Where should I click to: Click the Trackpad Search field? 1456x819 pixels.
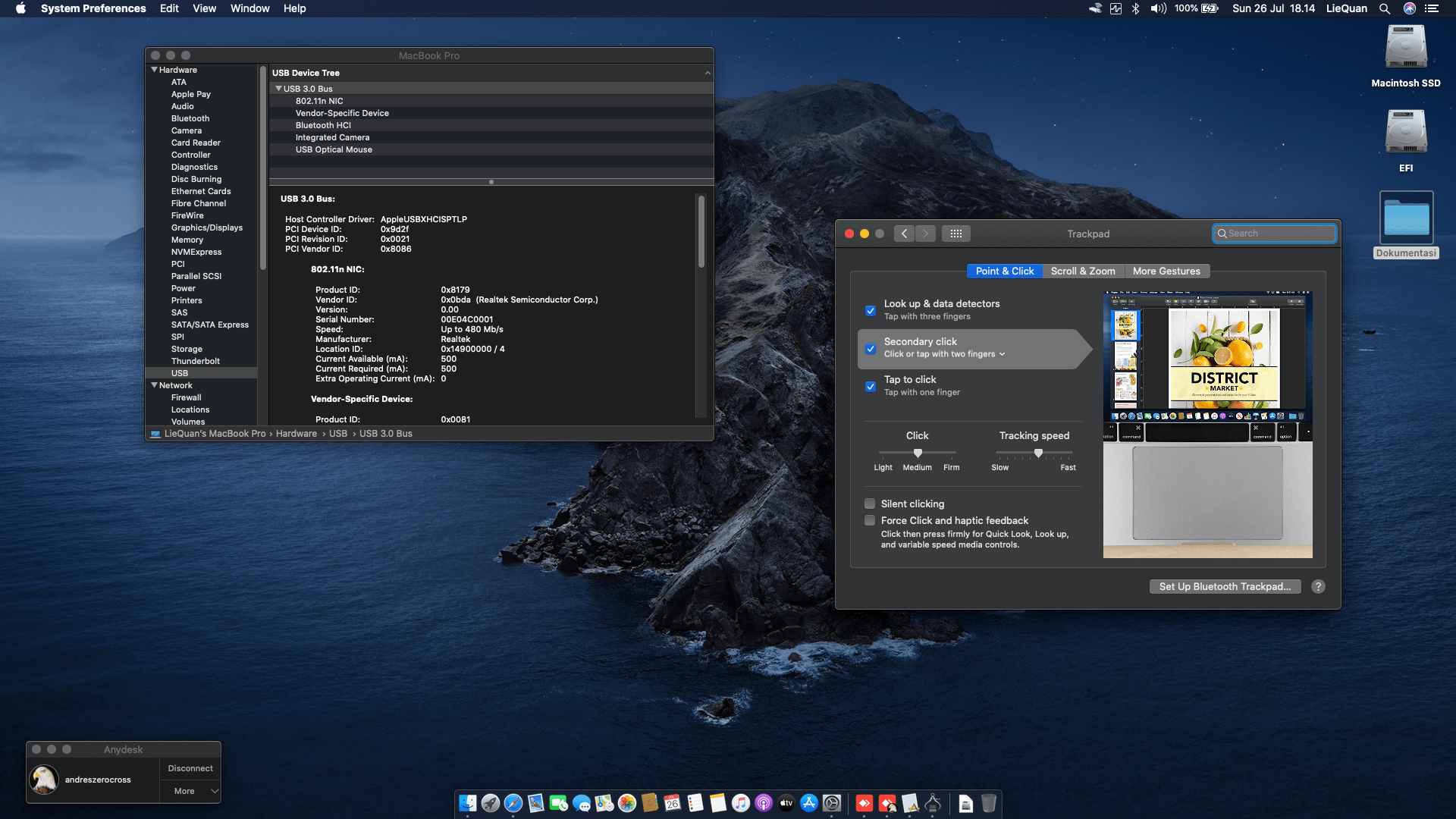click(1274, 234)
